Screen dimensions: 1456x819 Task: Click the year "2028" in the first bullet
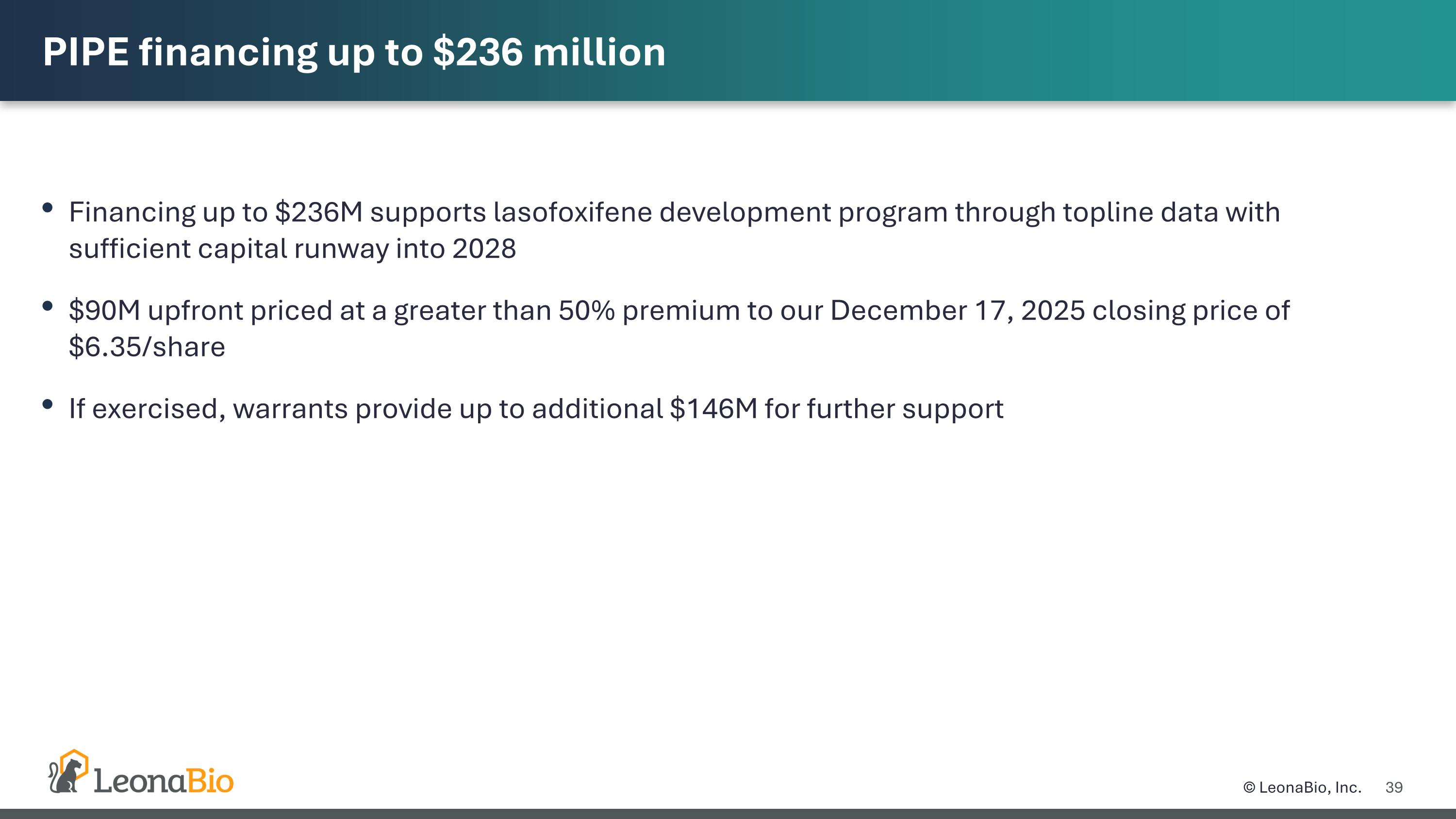(484, 249)
